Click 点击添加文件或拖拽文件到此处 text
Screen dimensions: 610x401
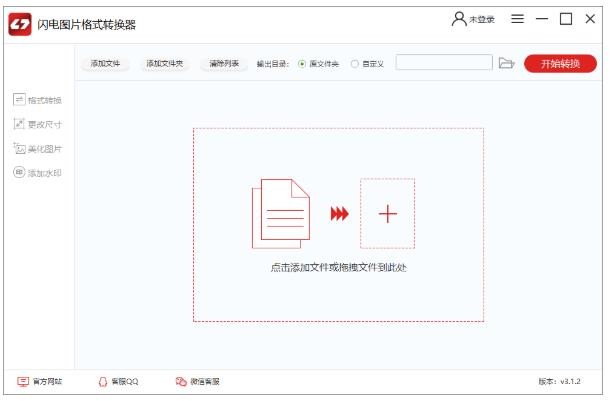(x=338, y=268)
